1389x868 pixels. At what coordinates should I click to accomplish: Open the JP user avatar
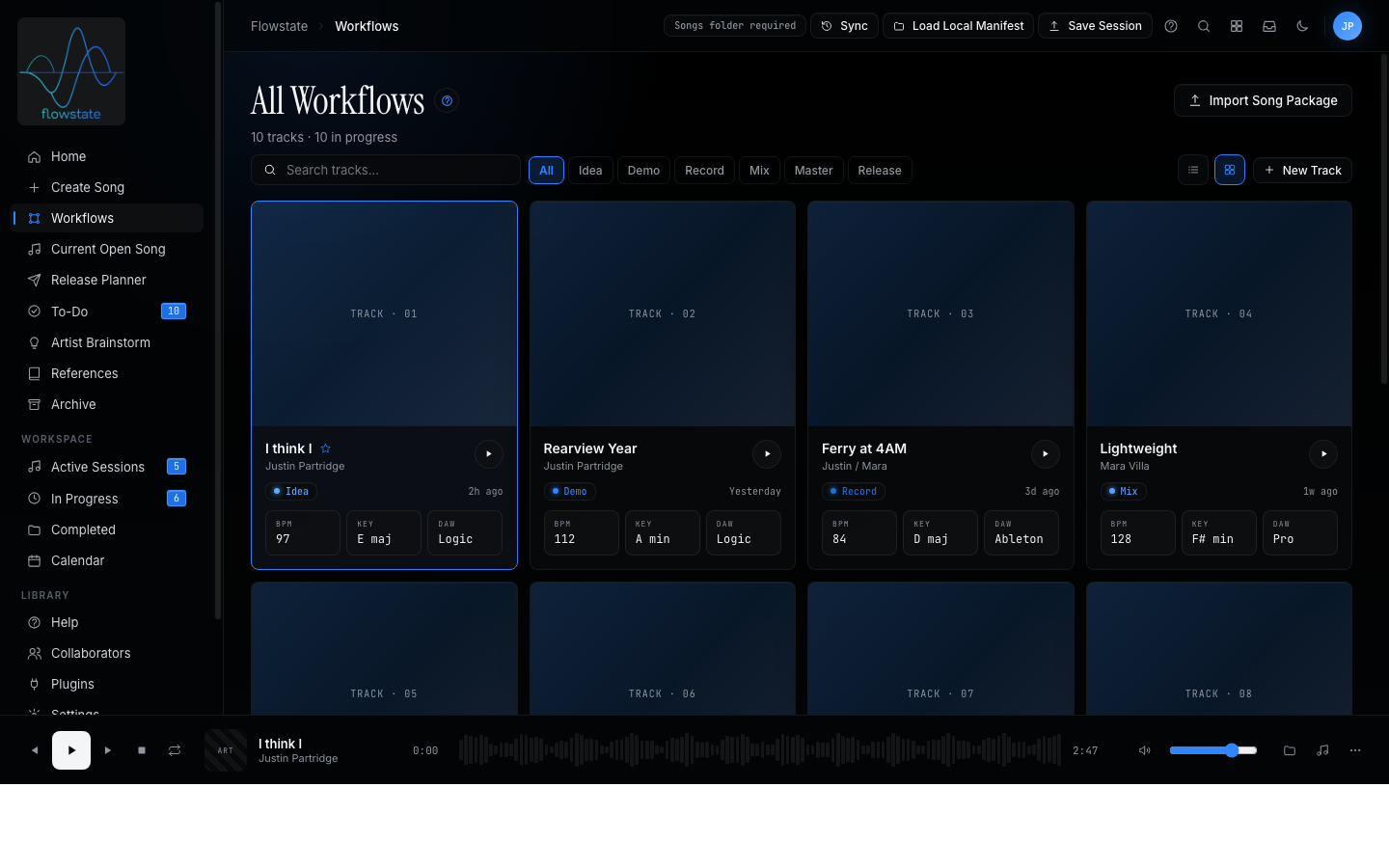(x=1348, y=26)
